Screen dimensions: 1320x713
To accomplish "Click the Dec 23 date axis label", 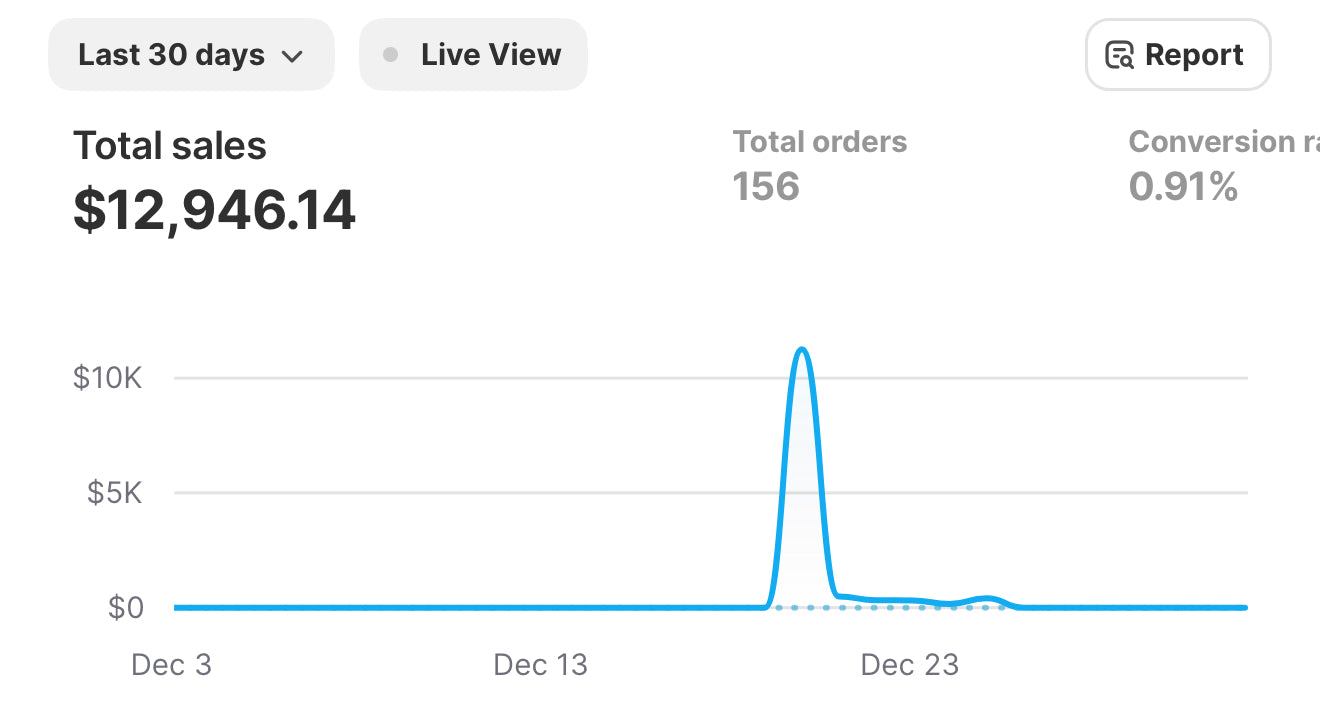I will (909, 665).
